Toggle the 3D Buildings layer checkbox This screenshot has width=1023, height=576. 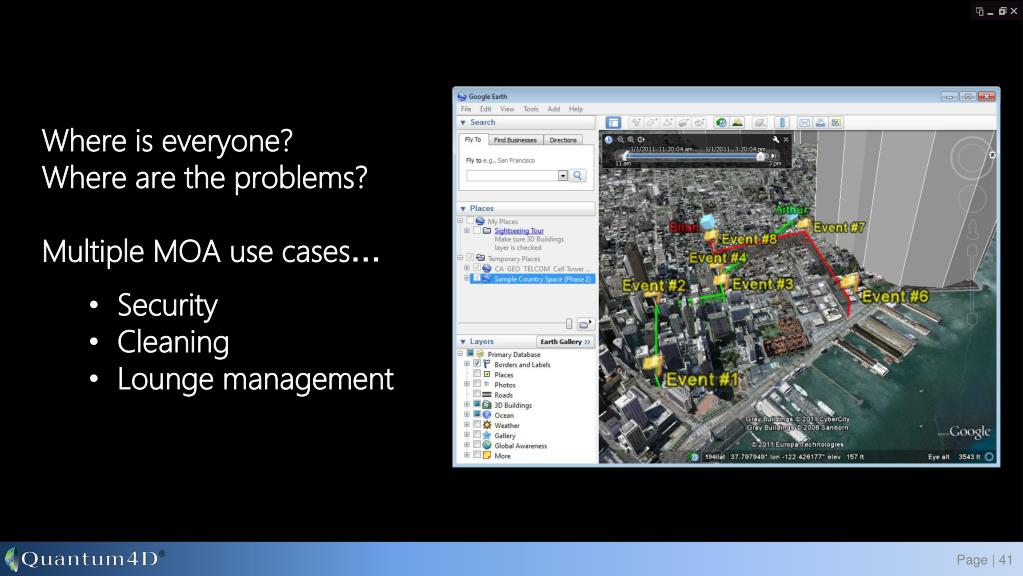pyautogui.click(x=477, y=404)
